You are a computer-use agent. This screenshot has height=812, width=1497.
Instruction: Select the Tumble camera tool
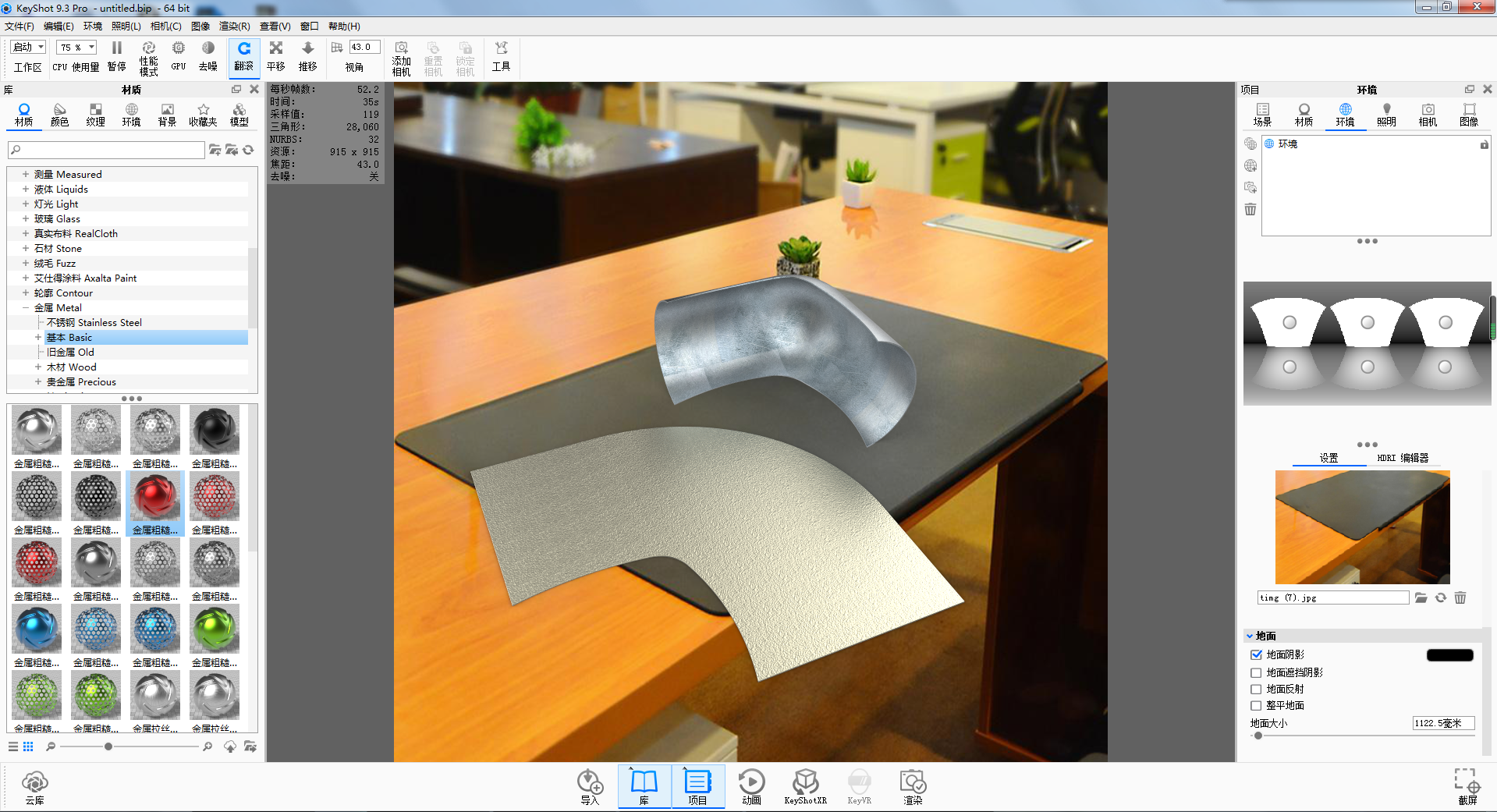coord(244,57)
